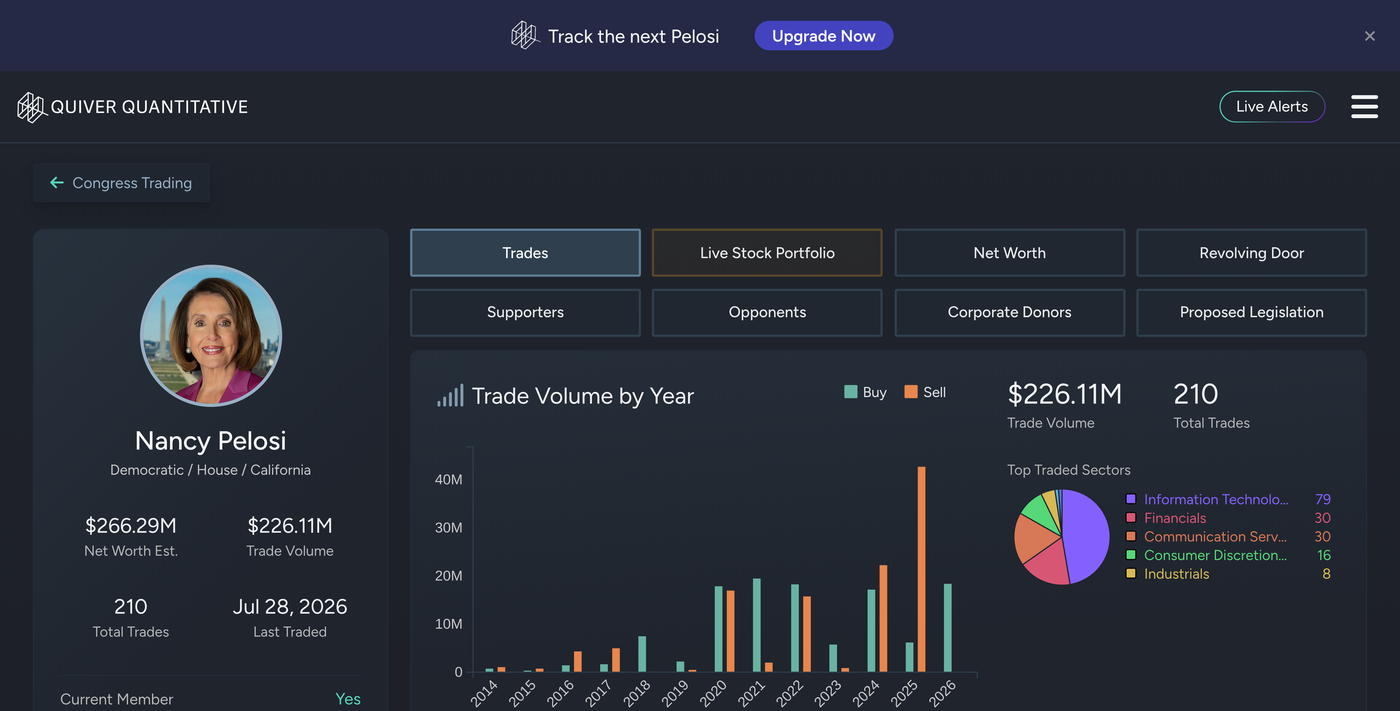View the Opponents tab
This screenshot has height=711, width=1400.
[x=767, y=312]
